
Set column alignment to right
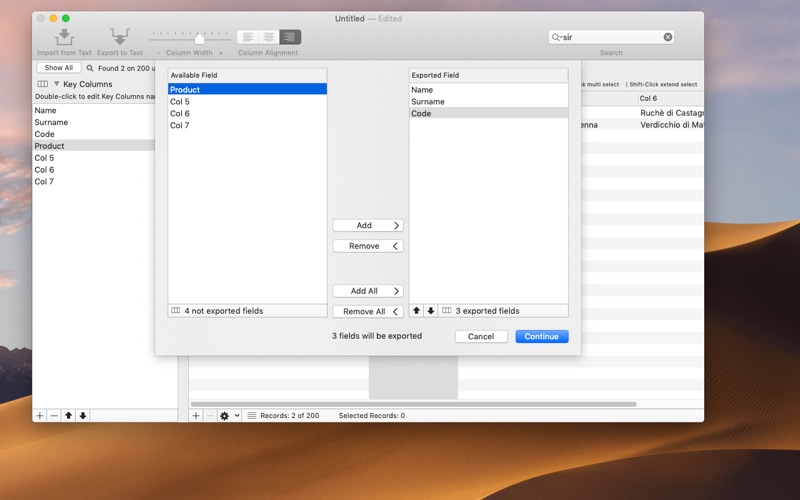tap(290, 37)
